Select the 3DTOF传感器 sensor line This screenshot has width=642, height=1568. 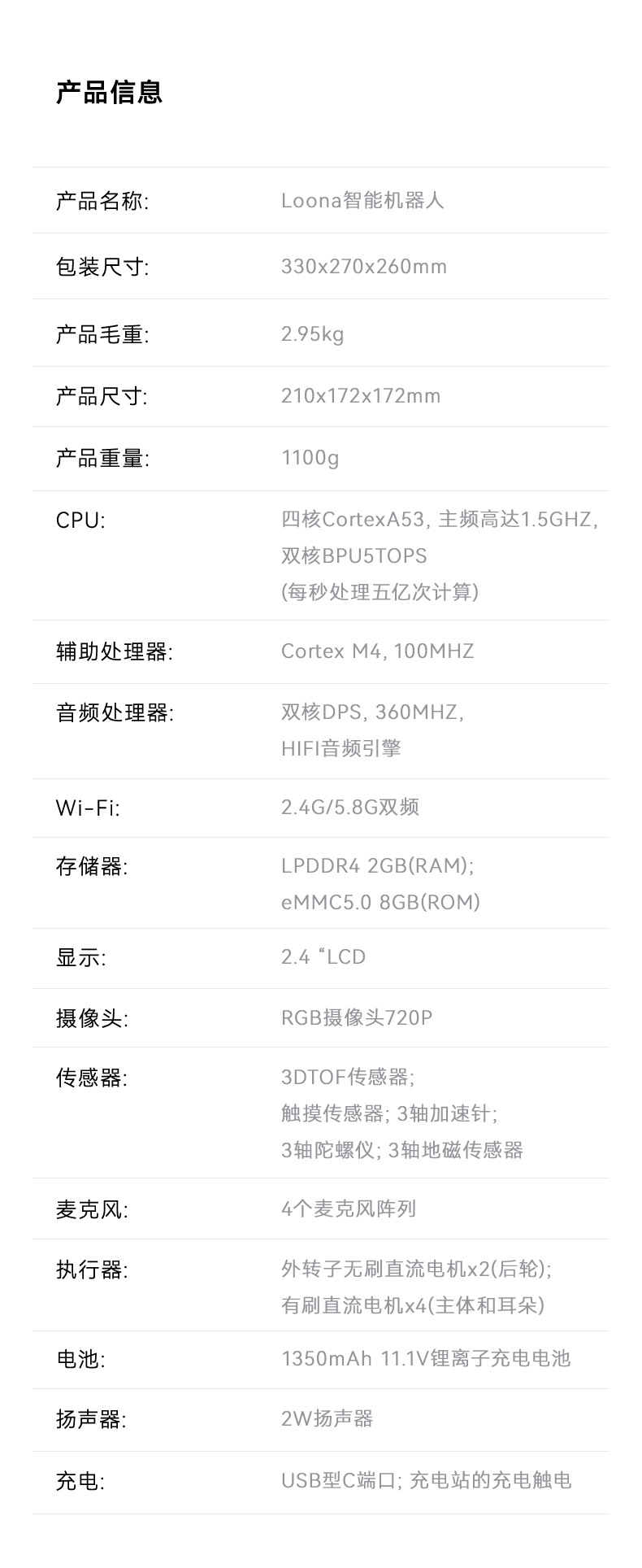[x=348, y=1078]
